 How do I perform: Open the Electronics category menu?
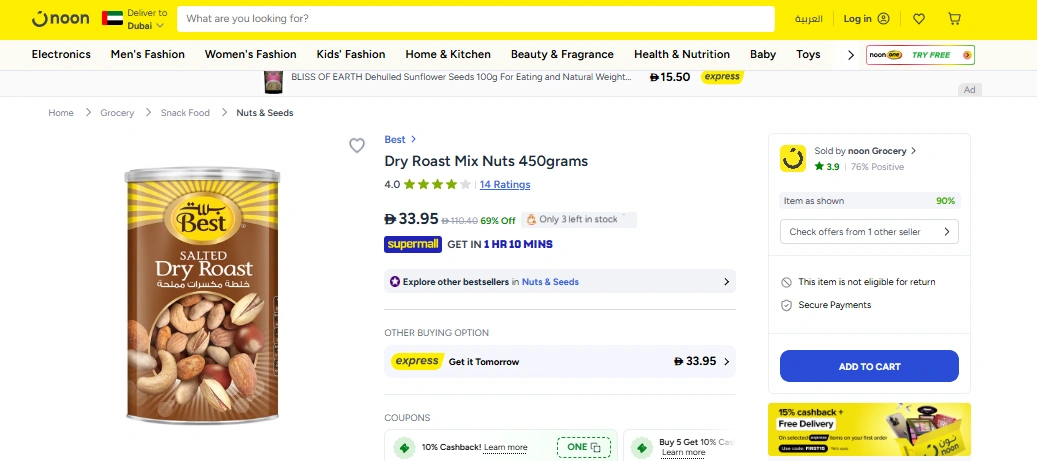(61, 54)
